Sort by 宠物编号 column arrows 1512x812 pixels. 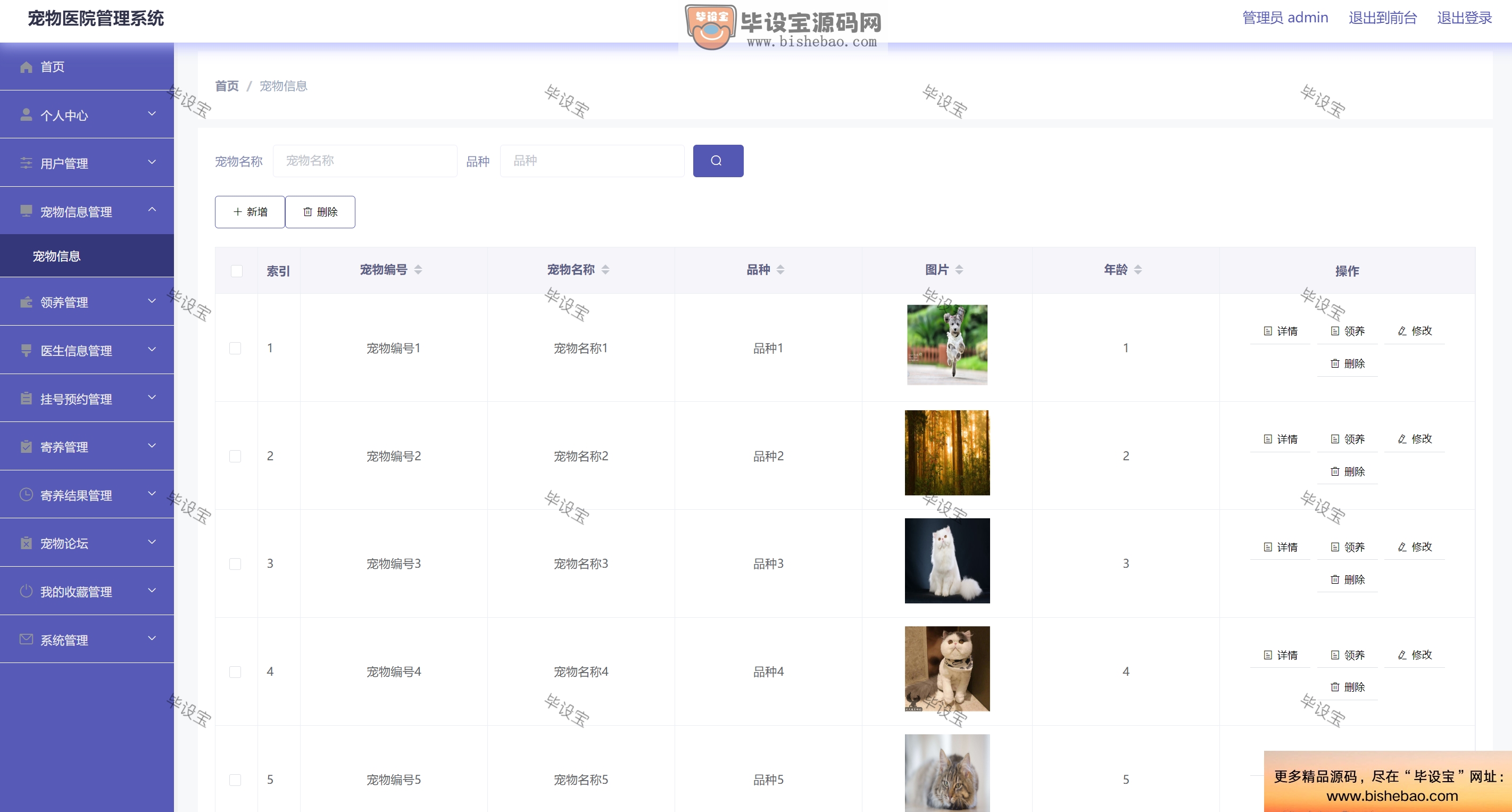pyautogui.click(x=418, y=269)
